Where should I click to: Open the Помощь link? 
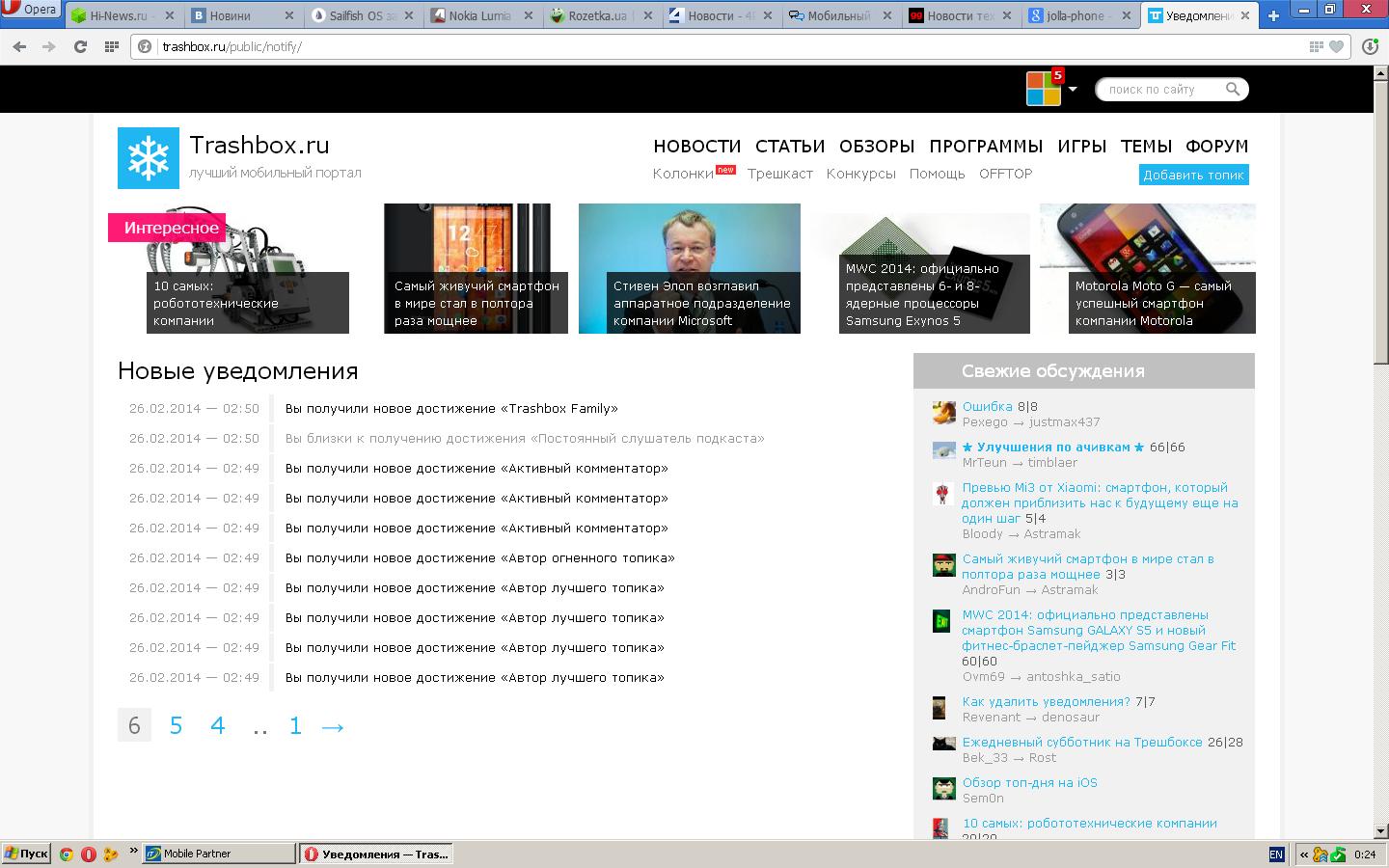coord(938,174)
